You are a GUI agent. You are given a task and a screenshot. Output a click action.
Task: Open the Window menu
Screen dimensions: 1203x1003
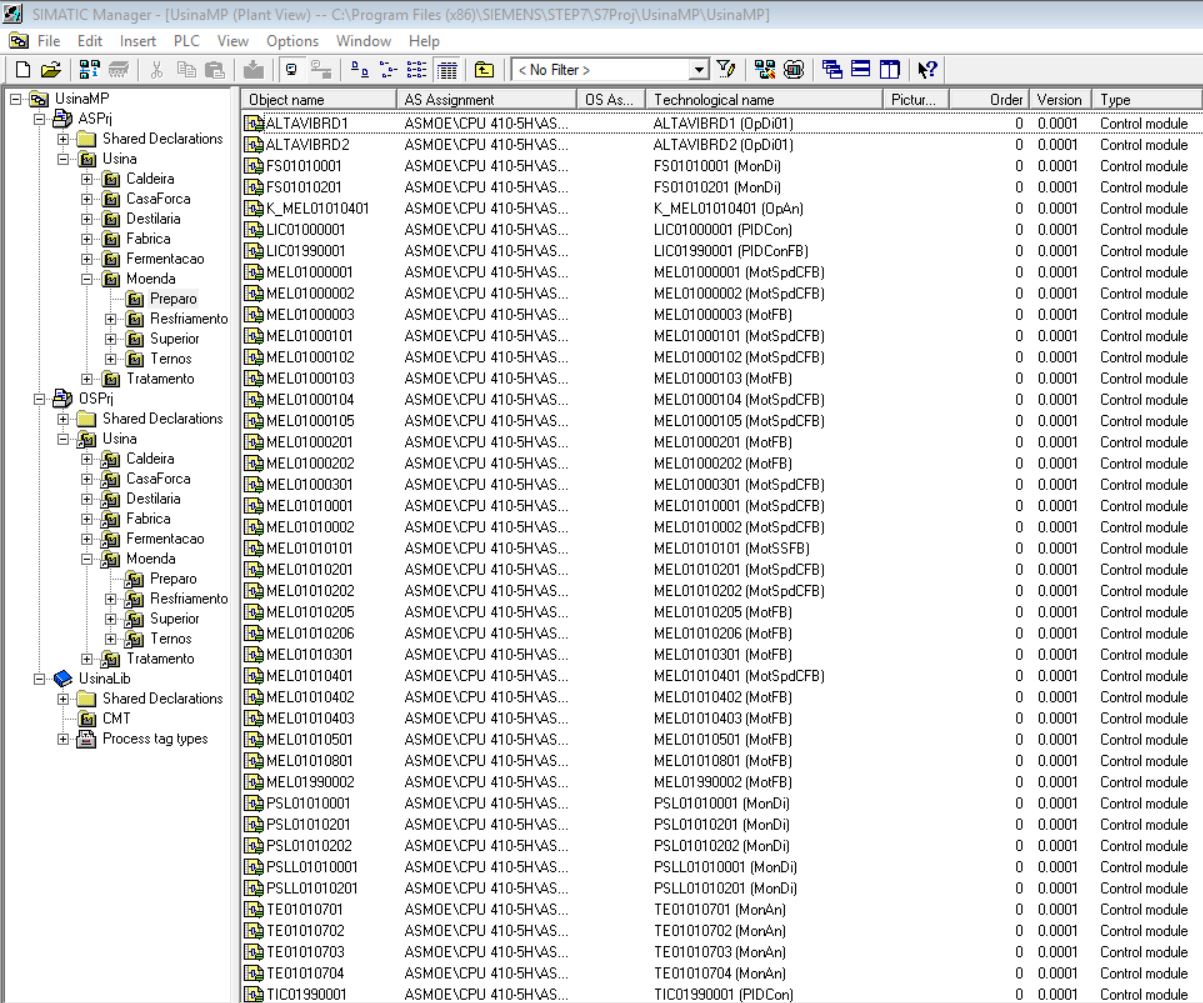363,41
